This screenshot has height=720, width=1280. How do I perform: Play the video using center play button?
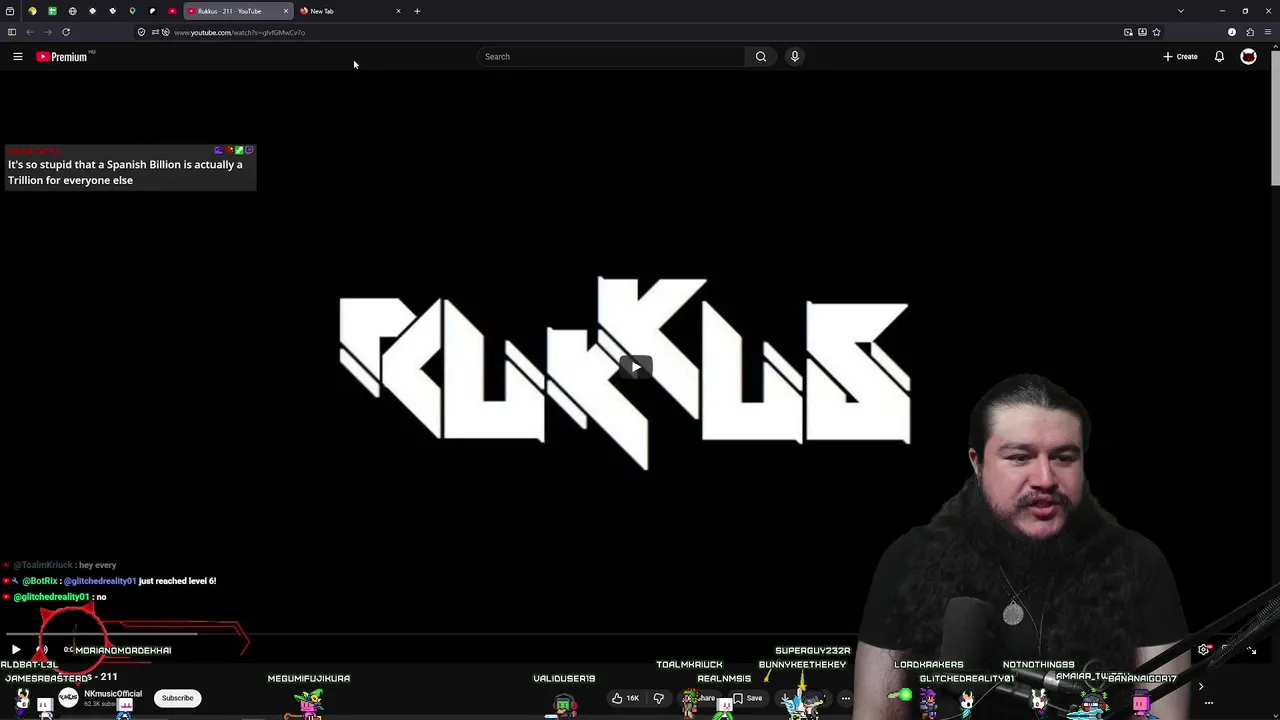pos(636,367)
